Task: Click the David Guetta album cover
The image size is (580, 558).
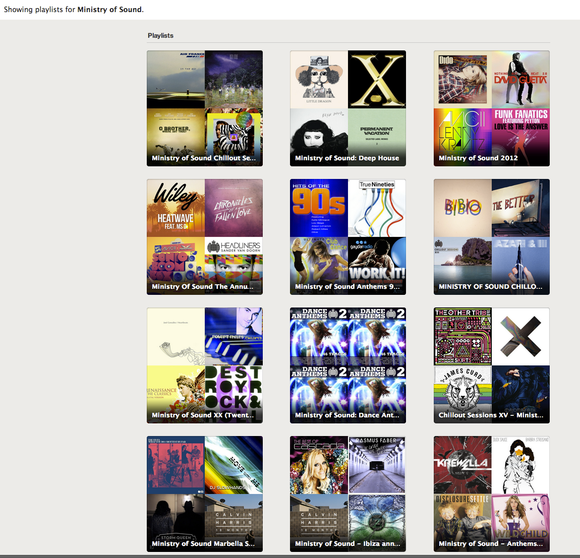Action: pyautogui.click(x=520, y=80)
